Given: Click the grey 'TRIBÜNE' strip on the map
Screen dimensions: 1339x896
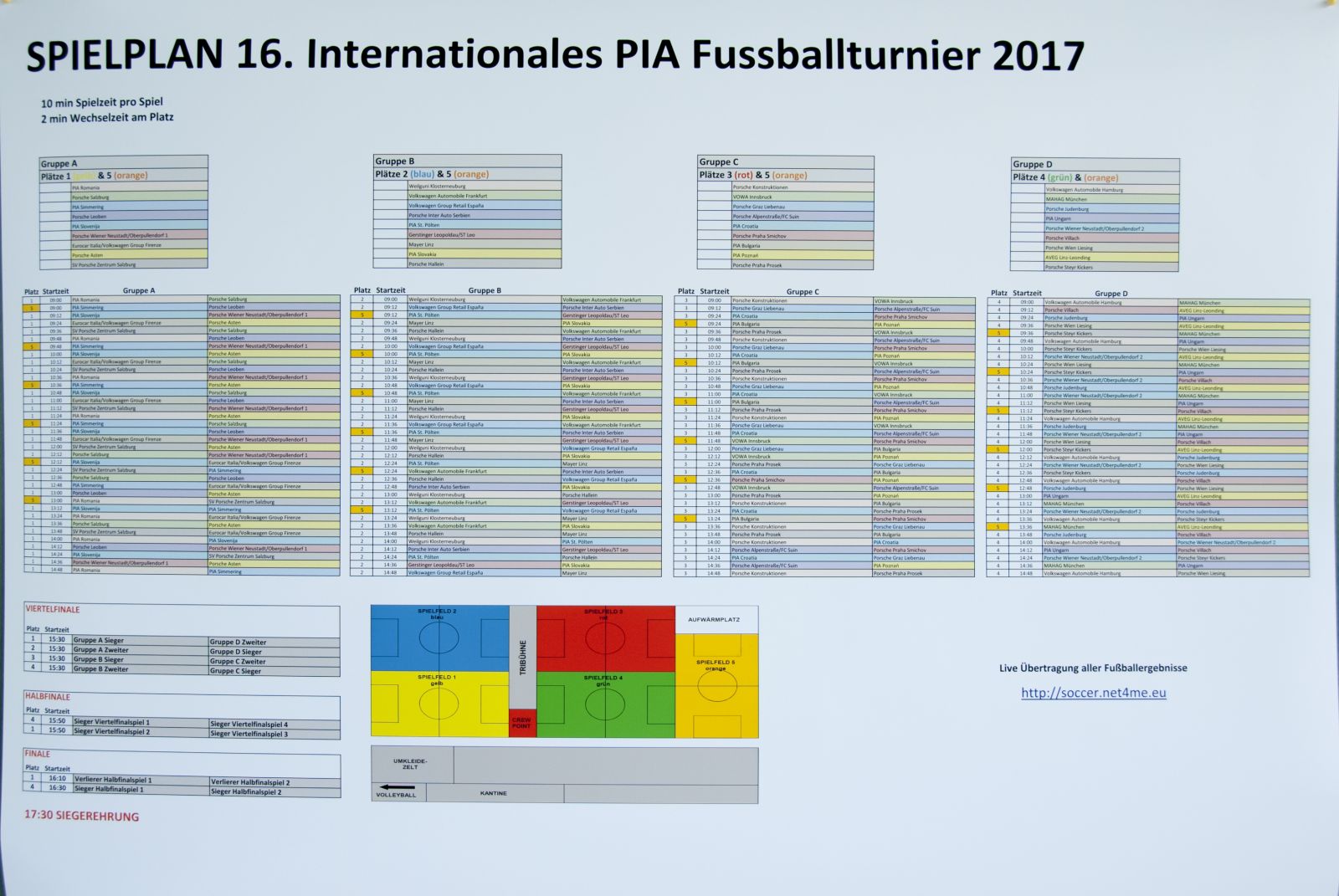Looking at the screenshot, I should [x=523, y=657].
